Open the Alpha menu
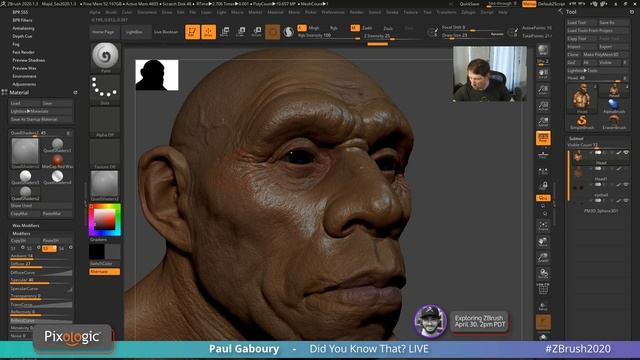640x360 pixels. [x=95, y=12]
